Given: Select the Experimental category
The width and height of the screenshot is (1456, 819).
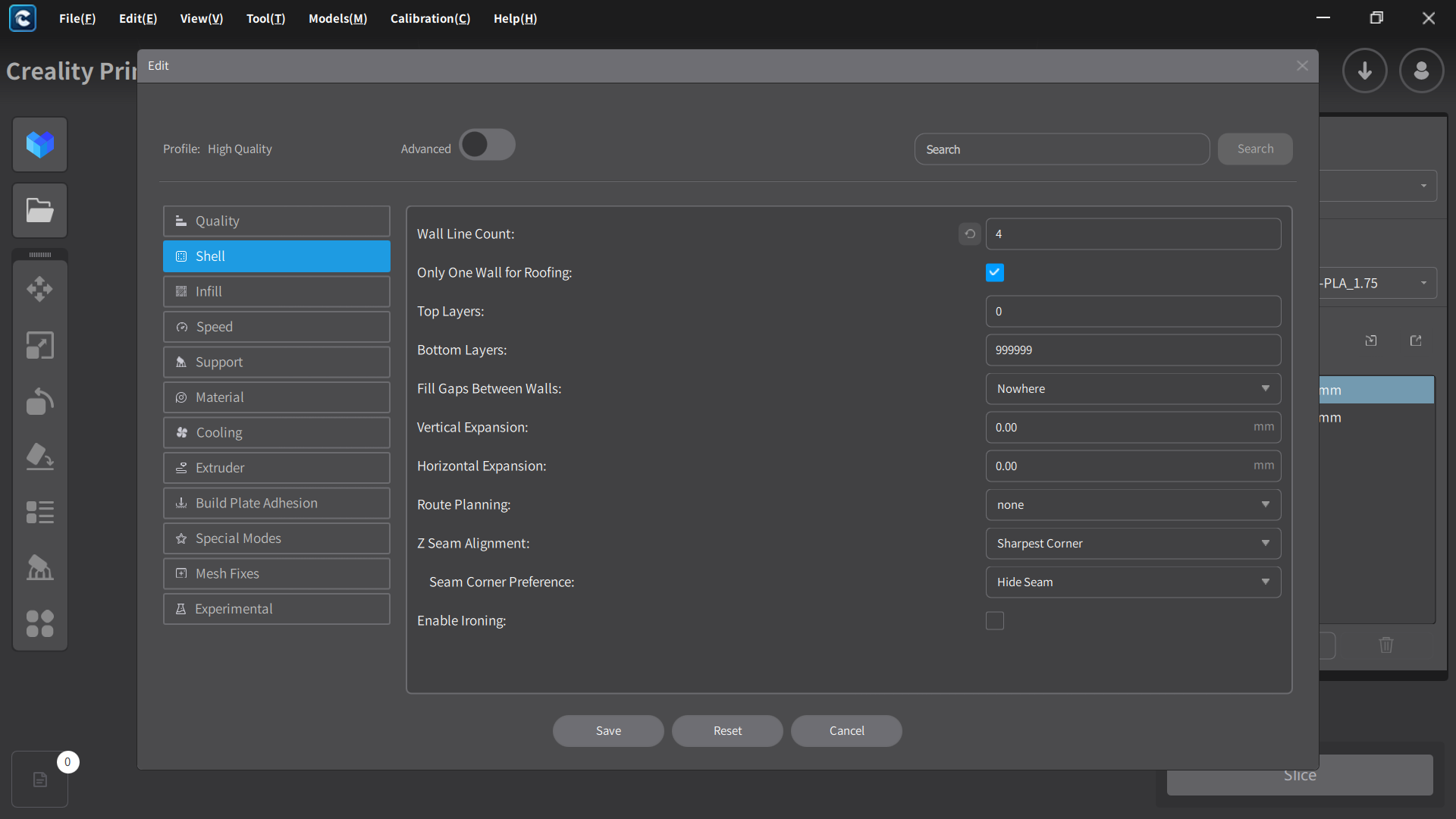Looking at the screenshot, I should click(277, 609).
